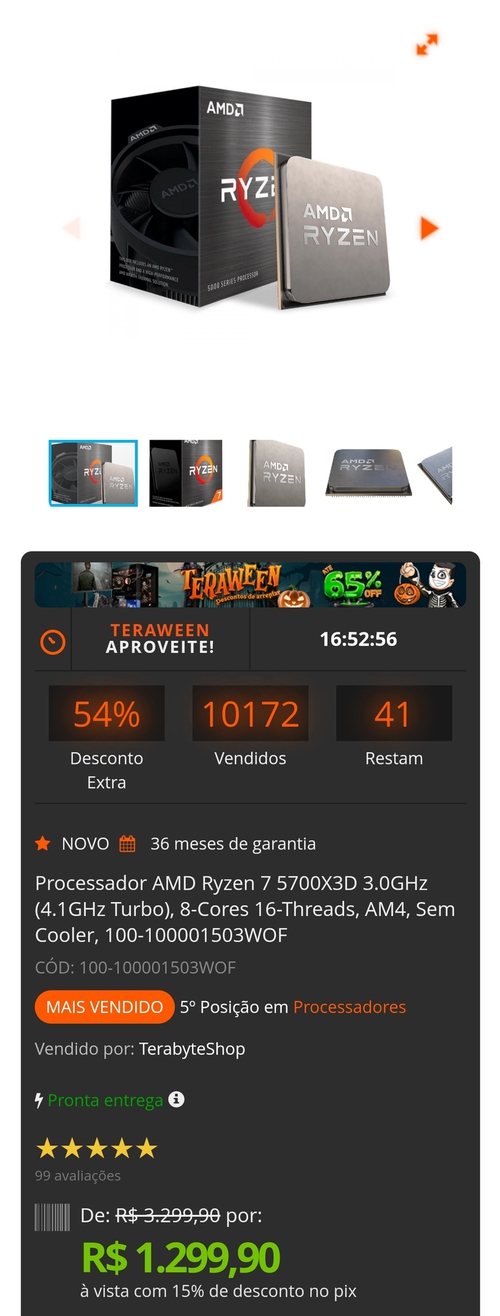Click the five-star rating
Image resolution: width=500 pixels, height=1316 pixels.
pos(97,1148)
